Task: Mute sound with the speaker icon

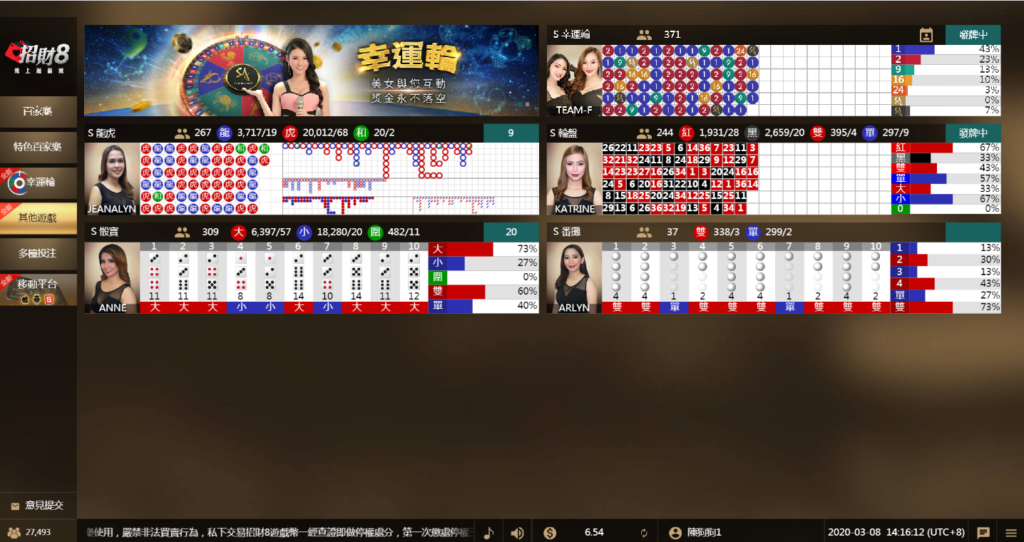Action: point(517,532)
